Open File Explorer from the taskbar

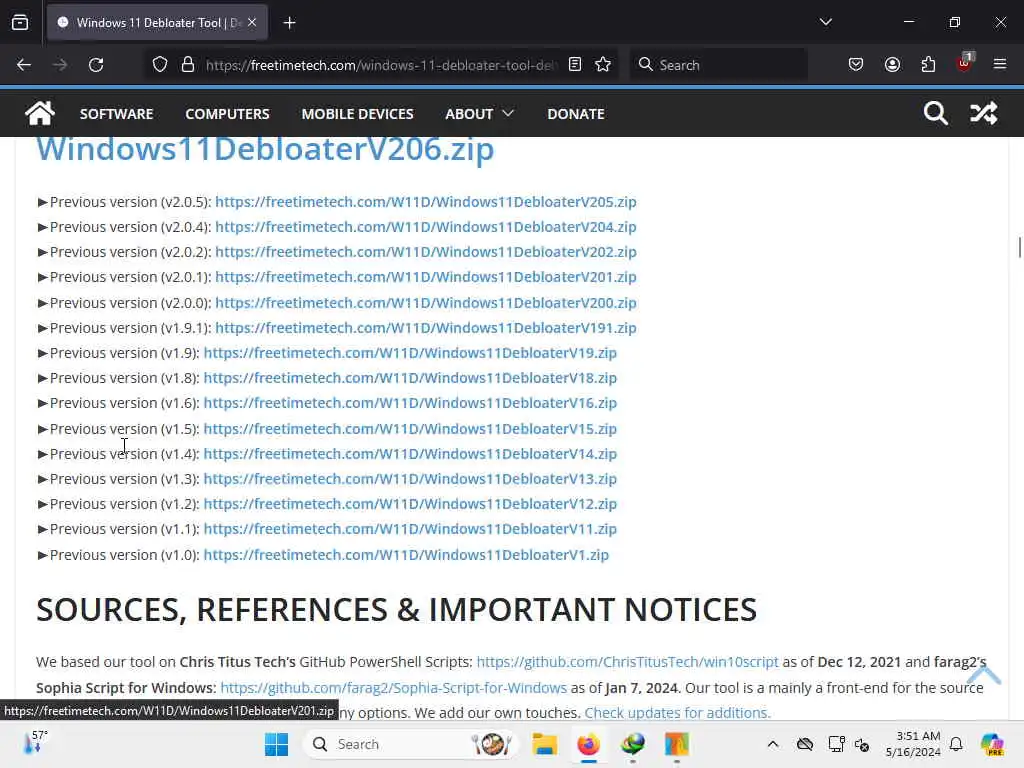[544, 744]
